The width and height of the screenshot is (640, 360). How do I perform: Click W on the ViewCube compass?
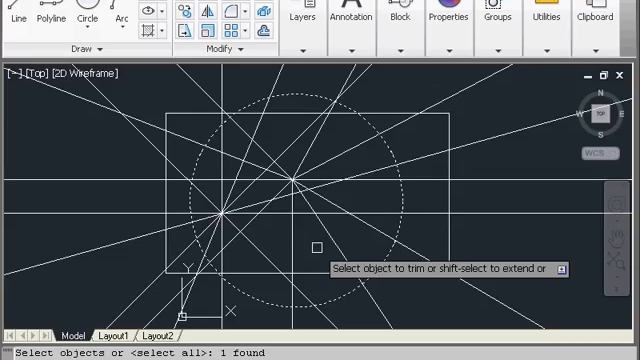tap(580, 114)
